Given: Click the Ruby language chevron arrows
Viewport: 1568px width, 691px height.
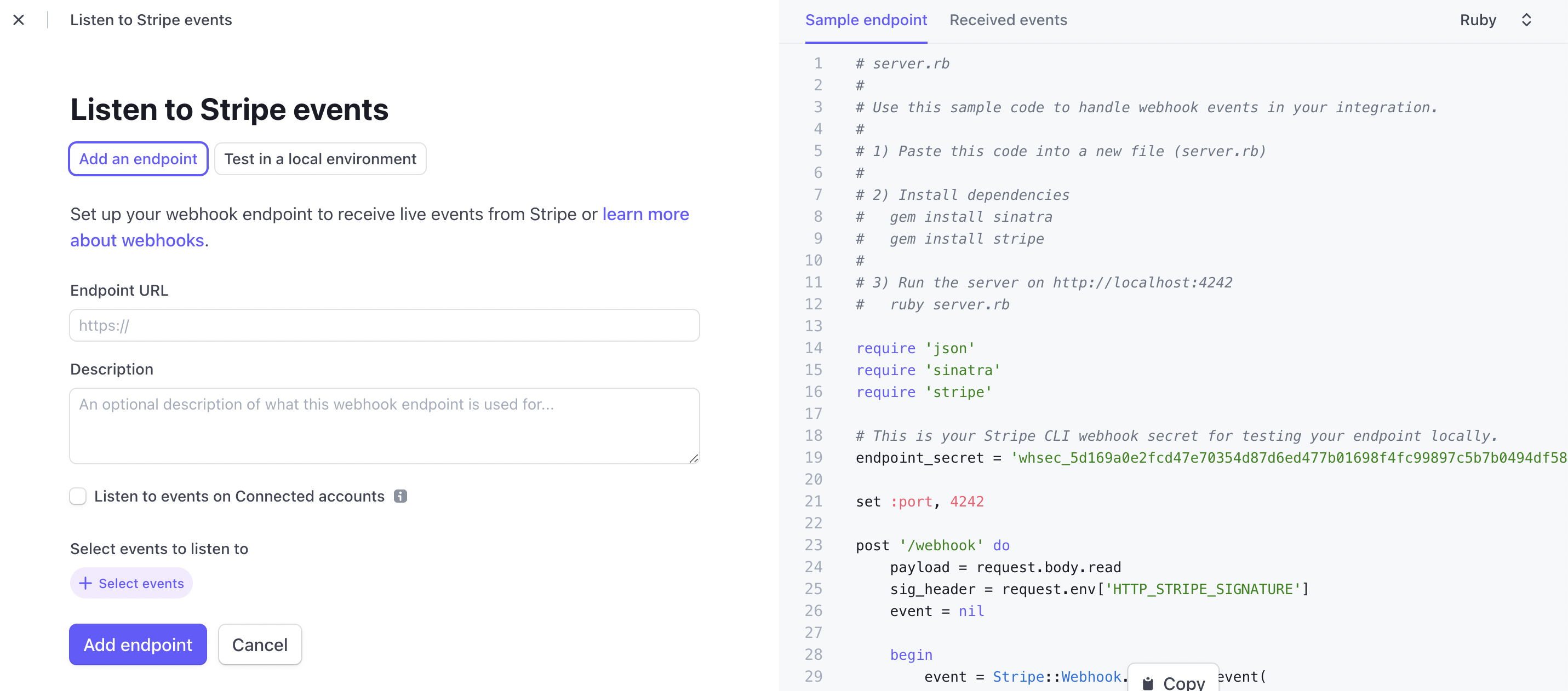Looking at the screenshot, I should coord(1526,20).
